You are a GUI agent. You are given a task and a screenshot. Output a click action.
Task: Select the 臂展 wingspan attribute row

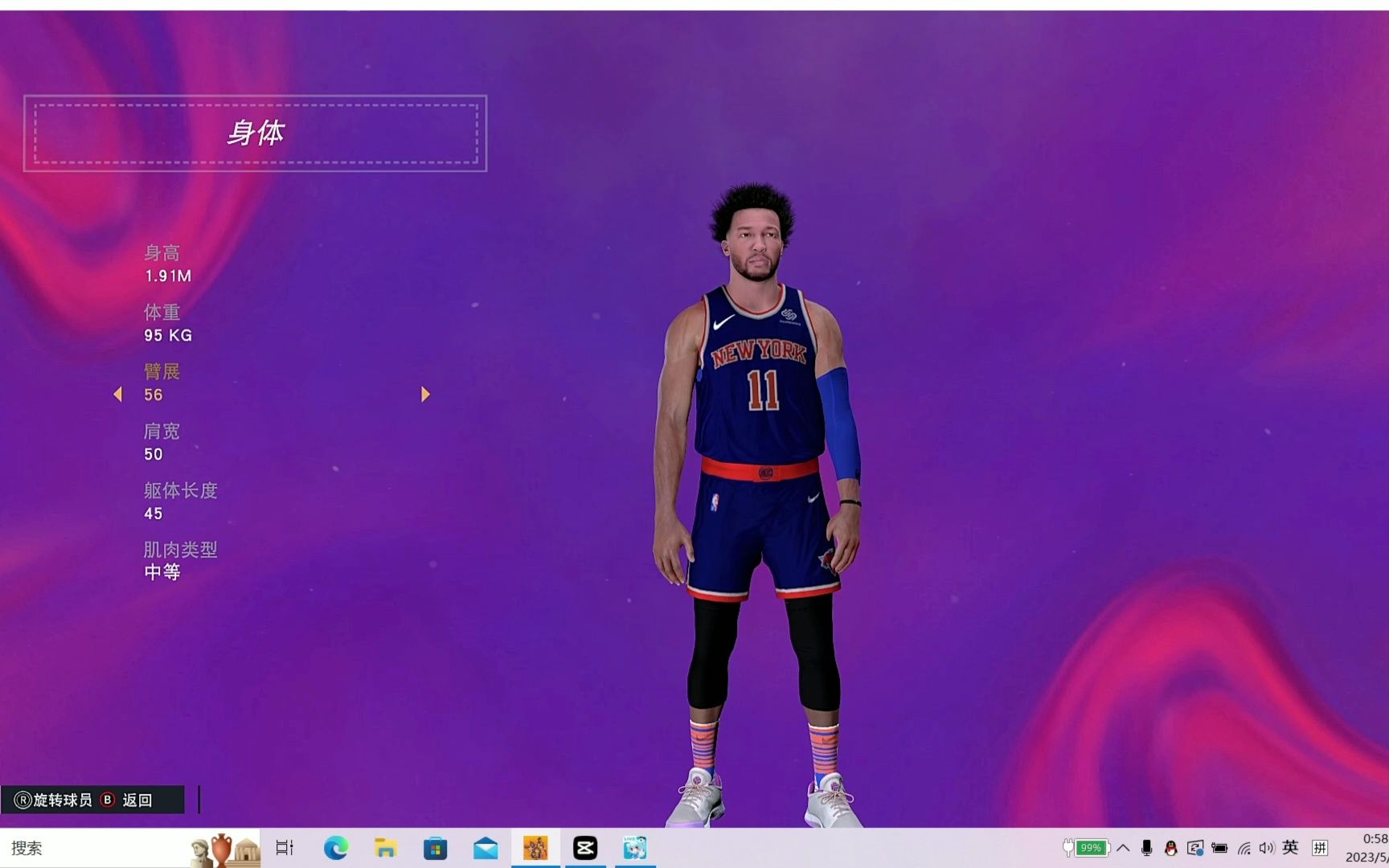pos(272,383)
